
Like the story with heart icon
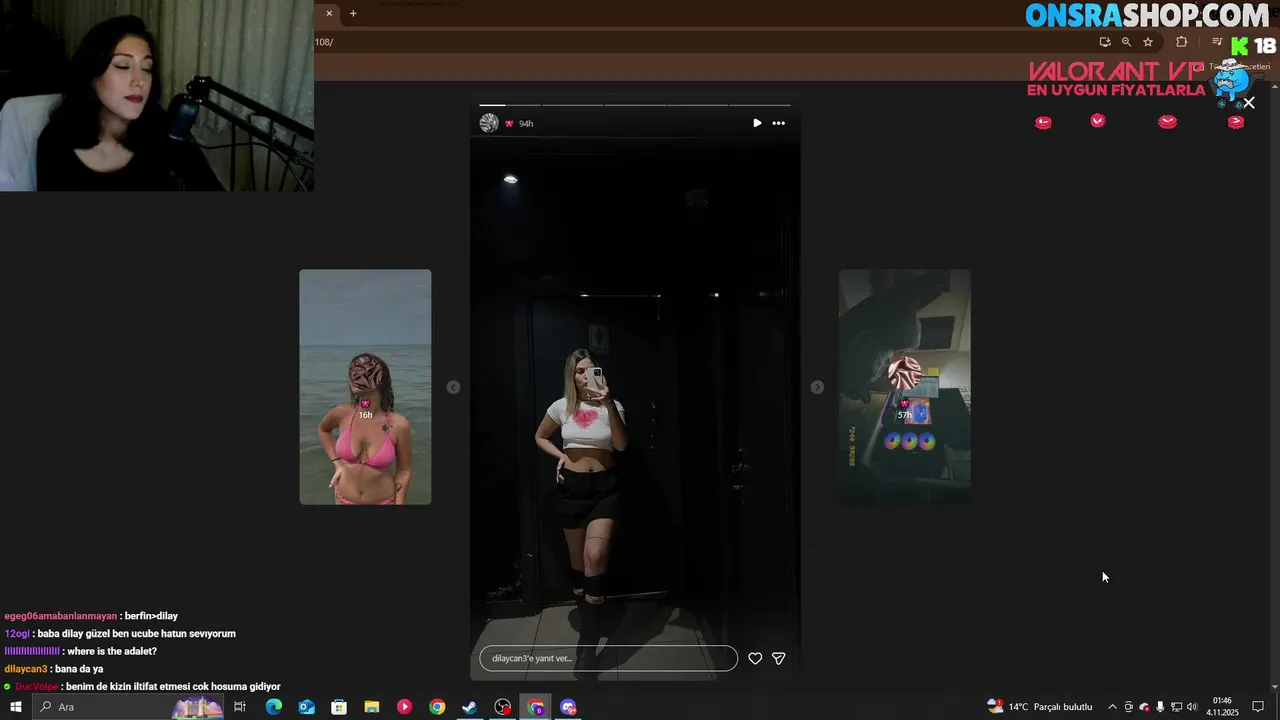(x=755, y=658)
